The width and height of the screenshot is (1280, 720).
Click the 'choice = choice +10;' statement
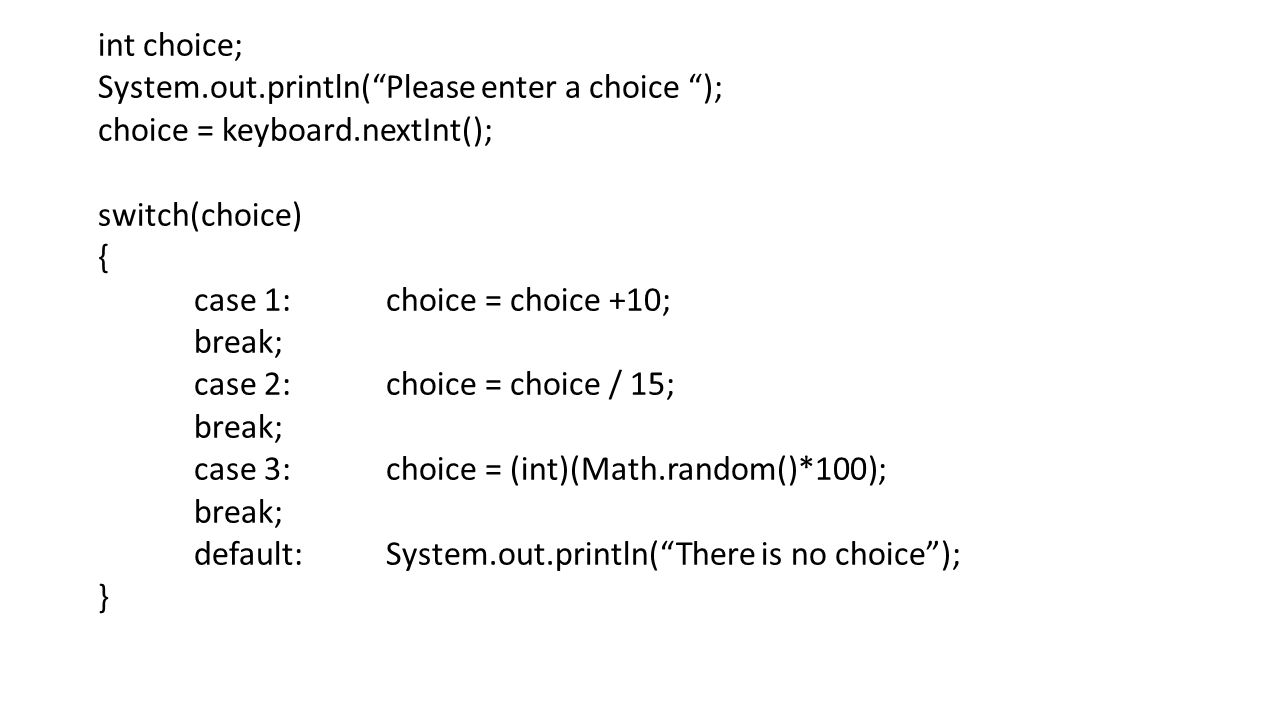(x=529, y=300)
